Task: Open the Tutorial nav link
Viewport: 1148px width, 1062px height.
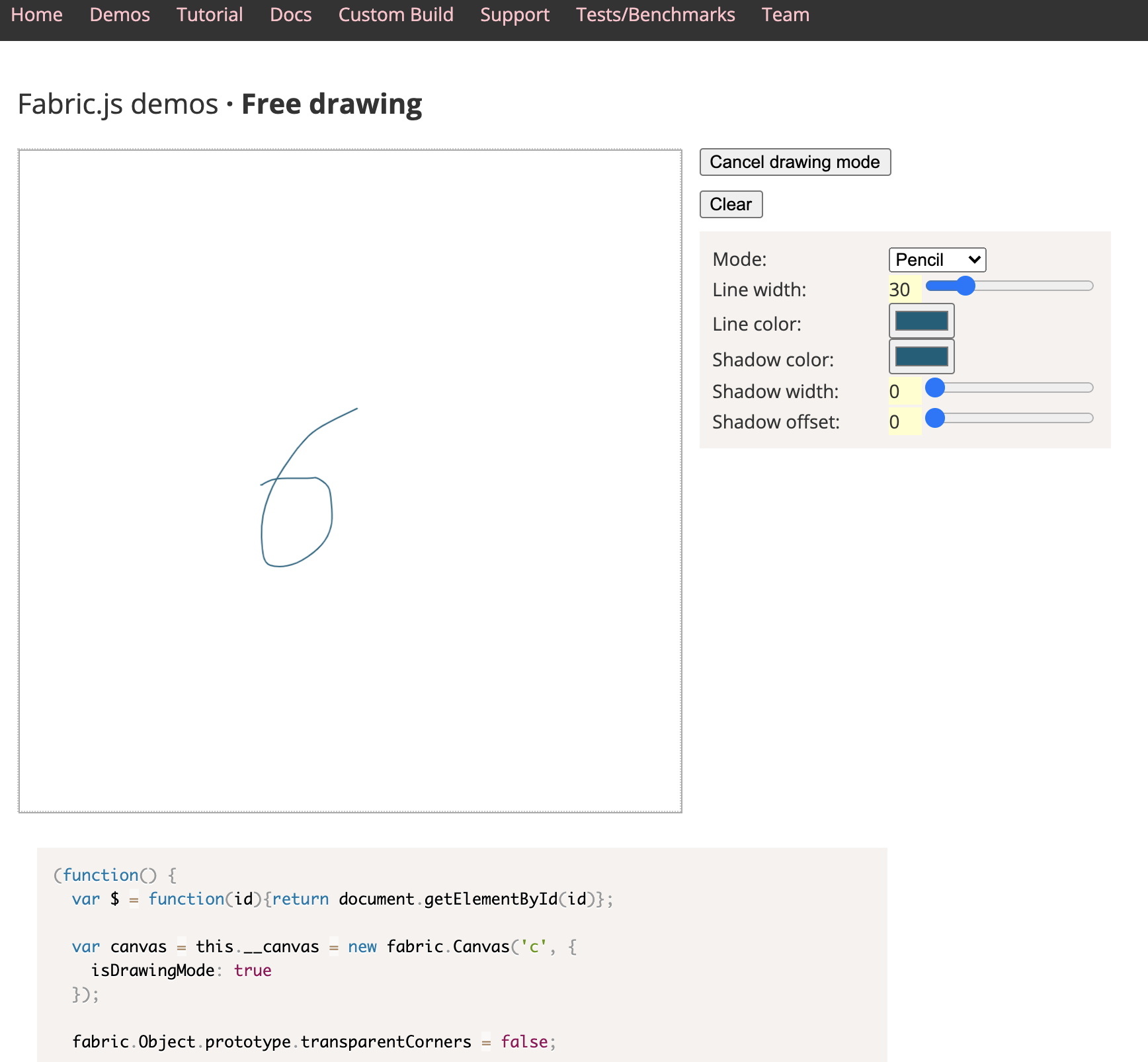Action: click(210, 15)
